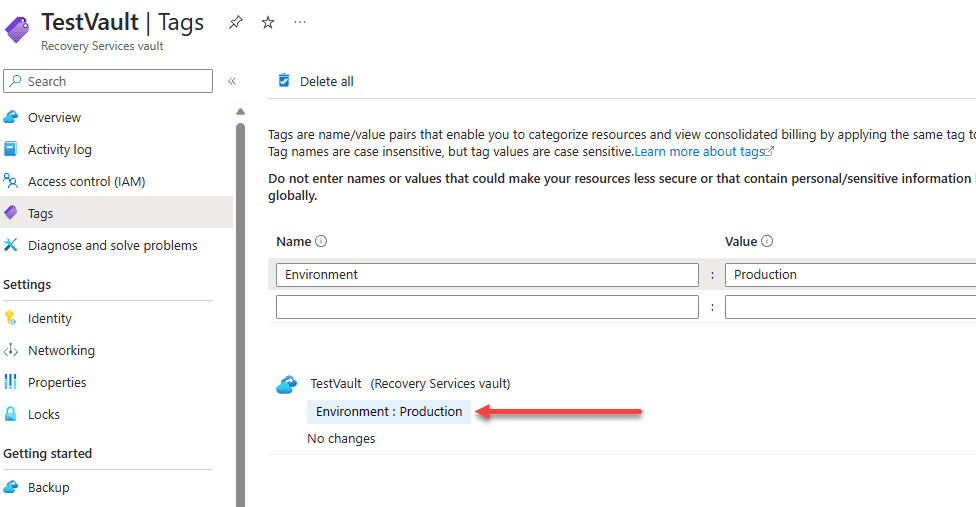Image resolution: width=976 pixels, height=507 pixels.
Task: Click the sidebar Search box
Action: [108, 81]
